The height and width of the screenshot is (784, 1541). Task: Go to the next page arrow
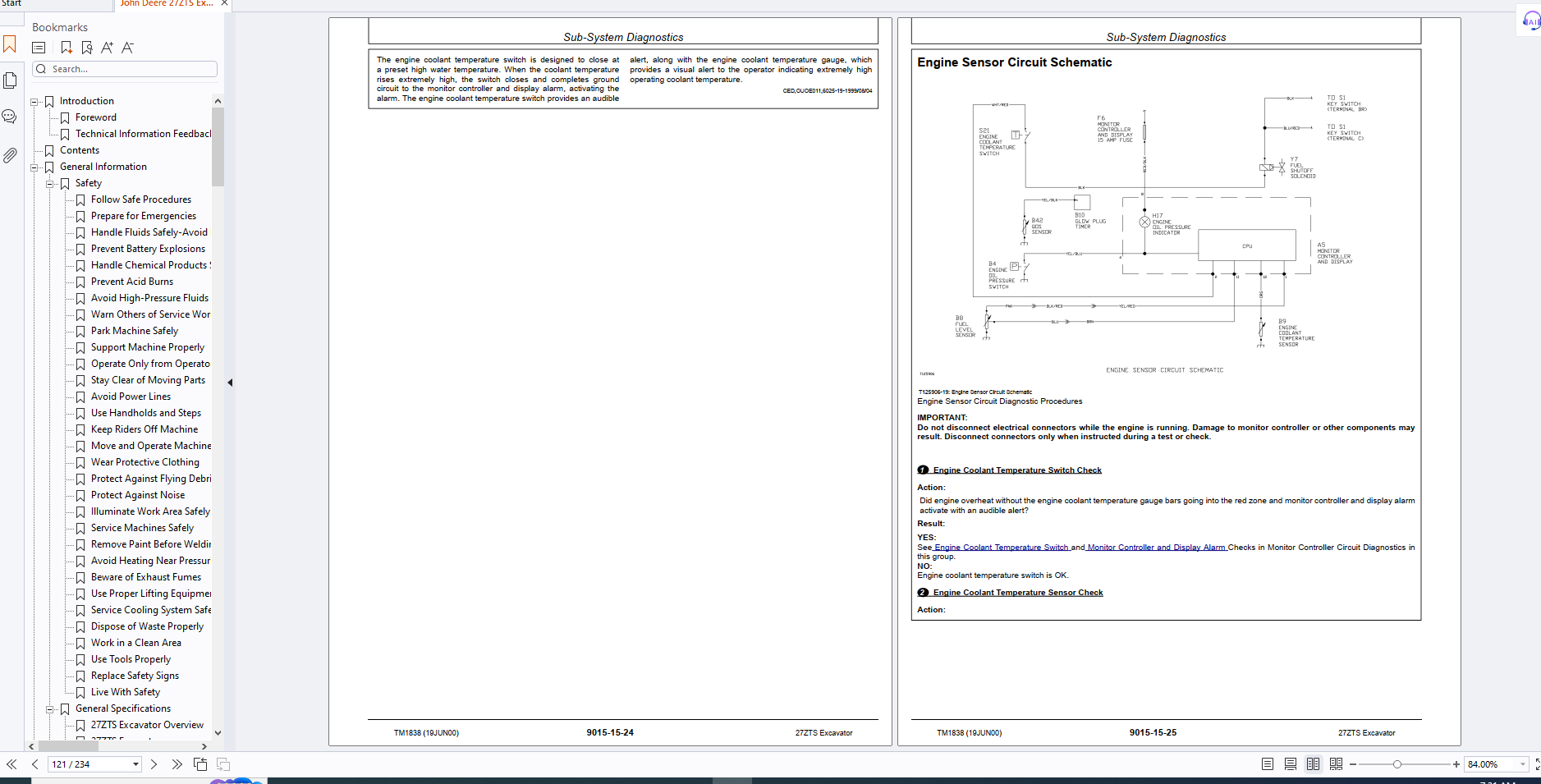tap(154, 764)
